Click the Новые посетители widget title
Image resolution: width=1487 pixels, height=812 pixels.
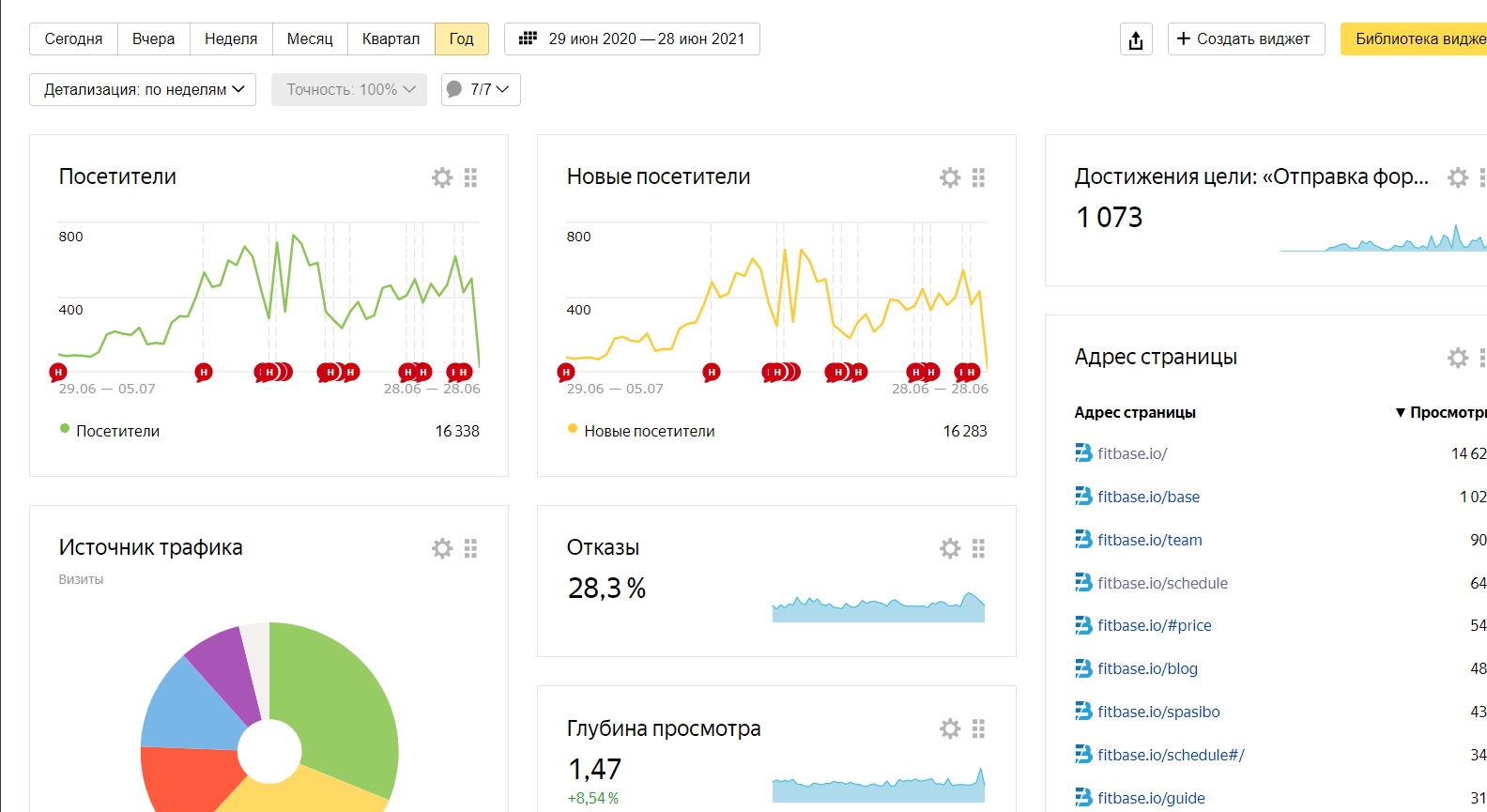click(x=659, y=176)
